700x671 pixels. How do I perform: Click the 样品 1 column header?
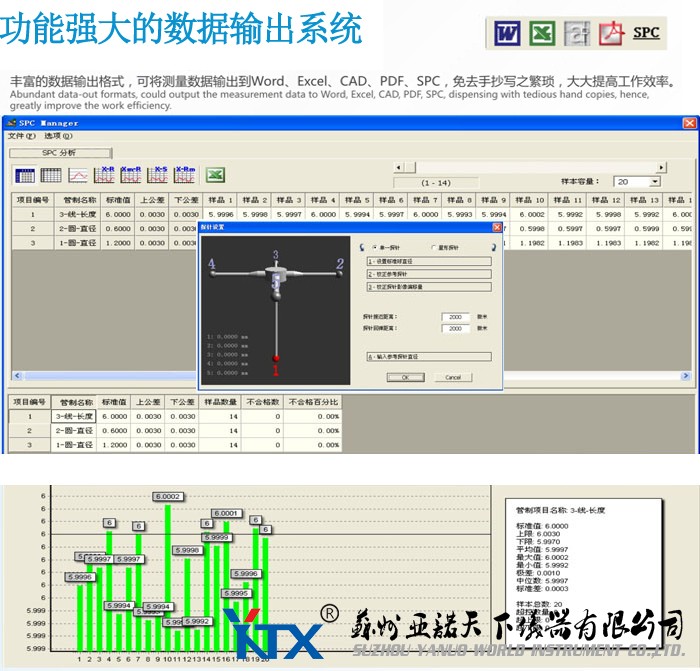coord(221,200)
